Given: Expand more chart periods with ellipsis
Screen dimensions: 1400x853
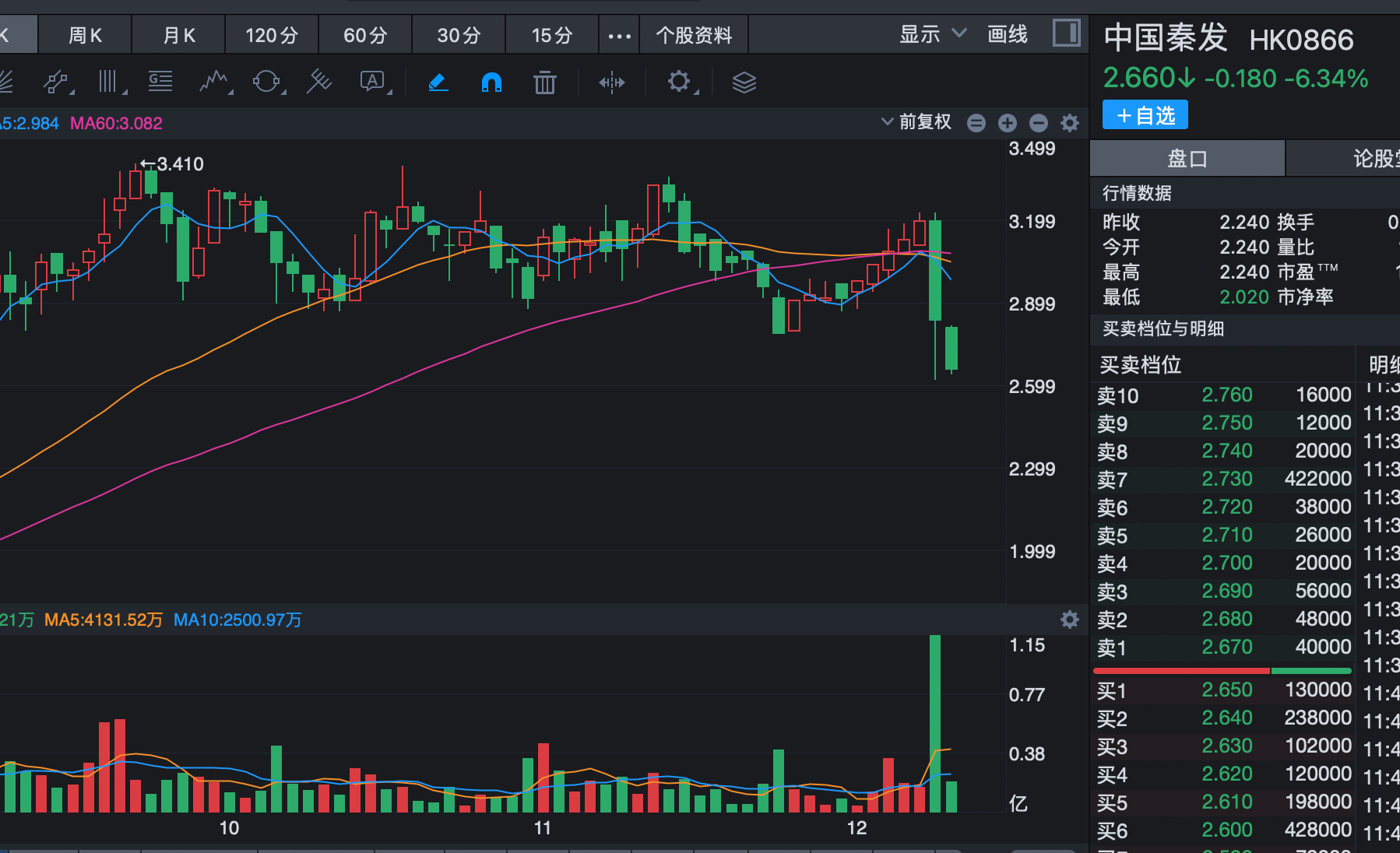Looking at the screenshot, I should coord(619,35).
